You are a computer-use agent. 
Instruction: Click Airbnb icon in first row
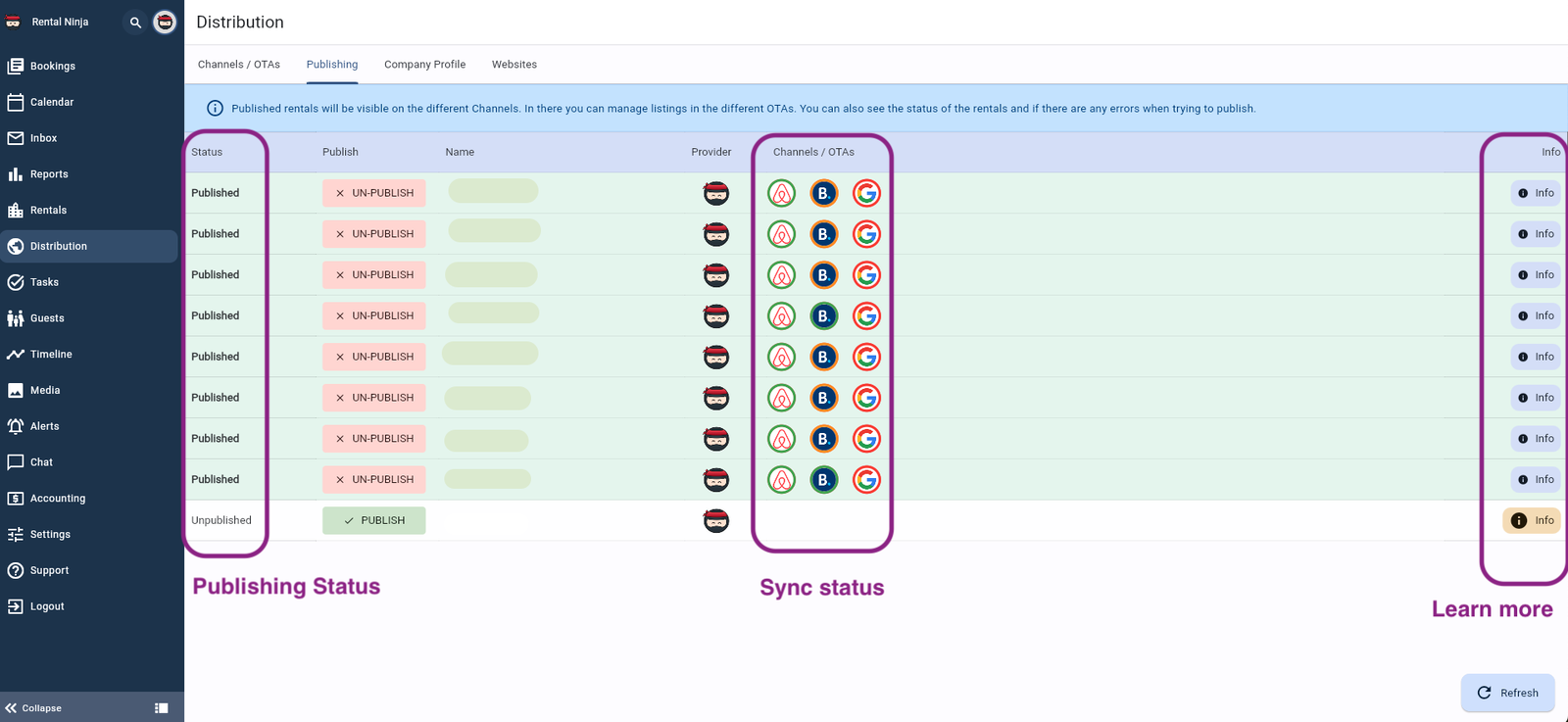(781, 193)
